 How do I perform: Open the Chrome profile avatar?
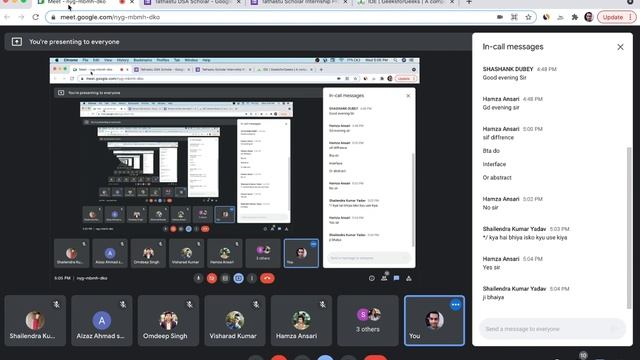click(589, 17)
